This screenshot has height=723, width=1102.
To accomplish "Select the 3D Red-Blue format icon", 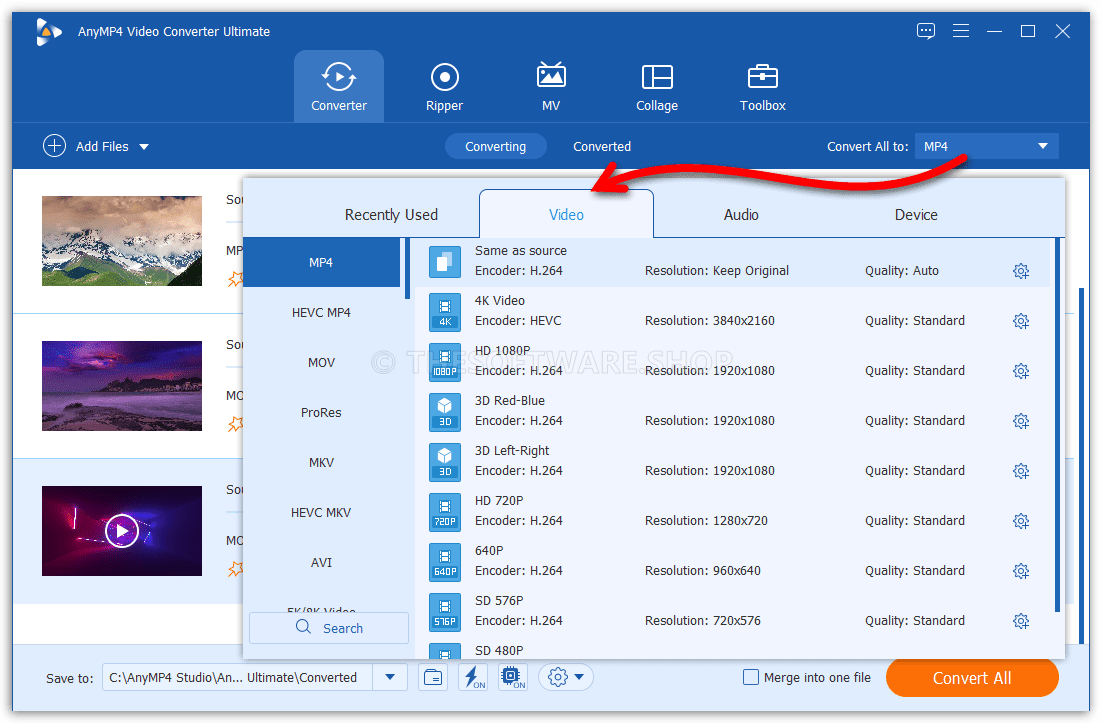I will (x=445, y=412).
